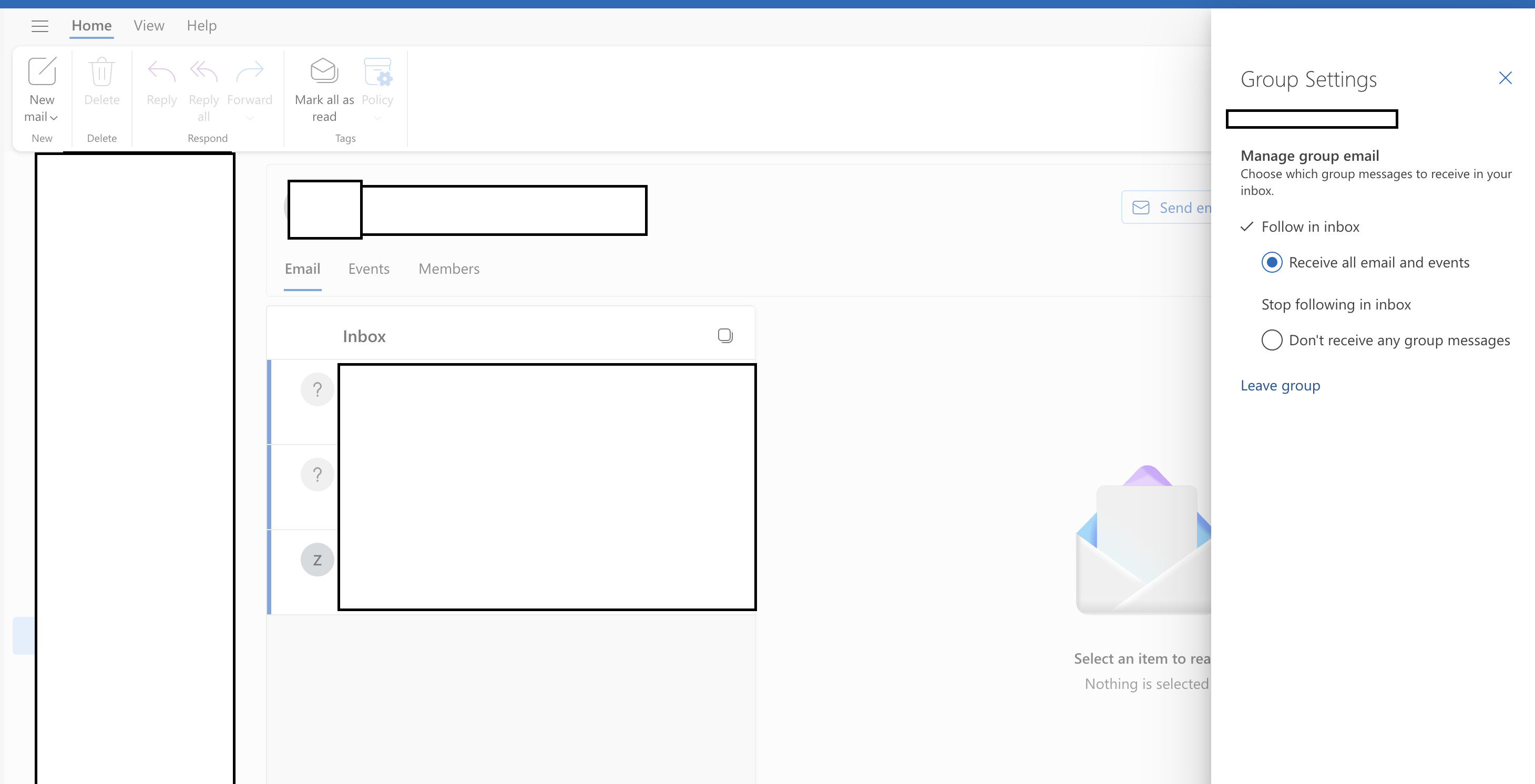Click the Delete trash icon
The image size is (1535, 784).
[102, 71]
